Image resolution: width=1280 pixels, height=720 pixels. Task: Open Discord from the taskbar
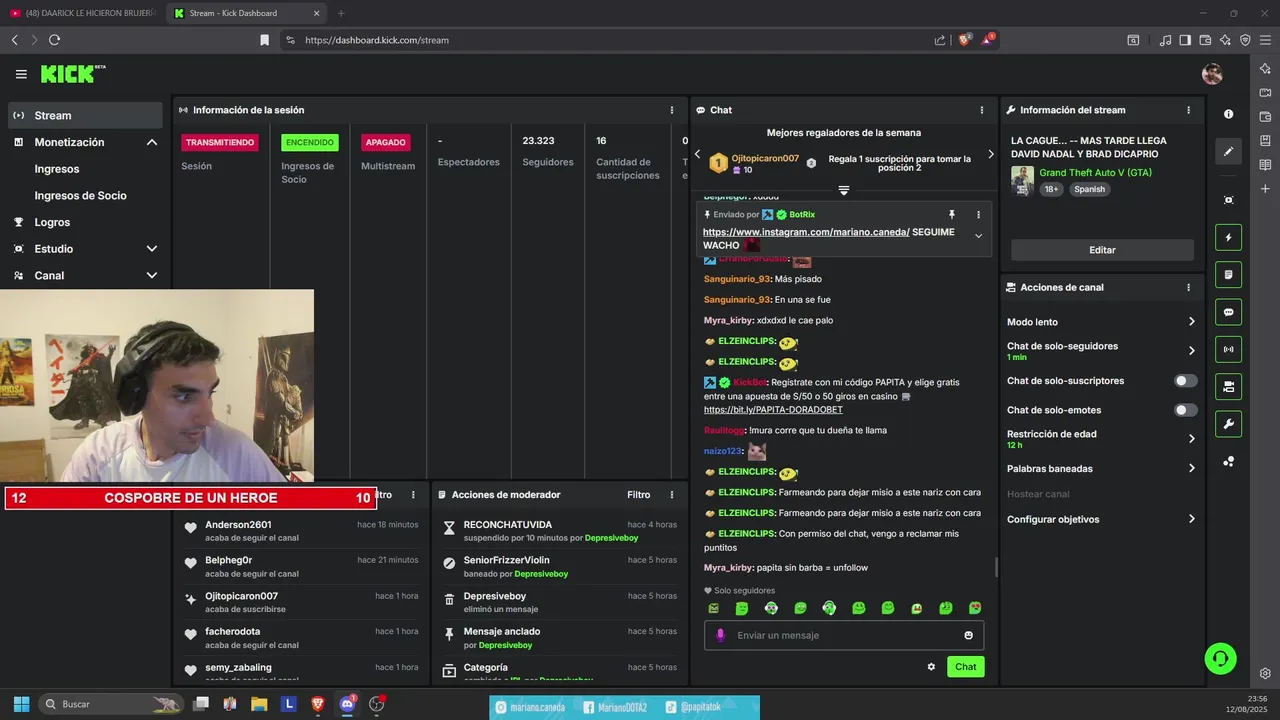click(348, 704)
